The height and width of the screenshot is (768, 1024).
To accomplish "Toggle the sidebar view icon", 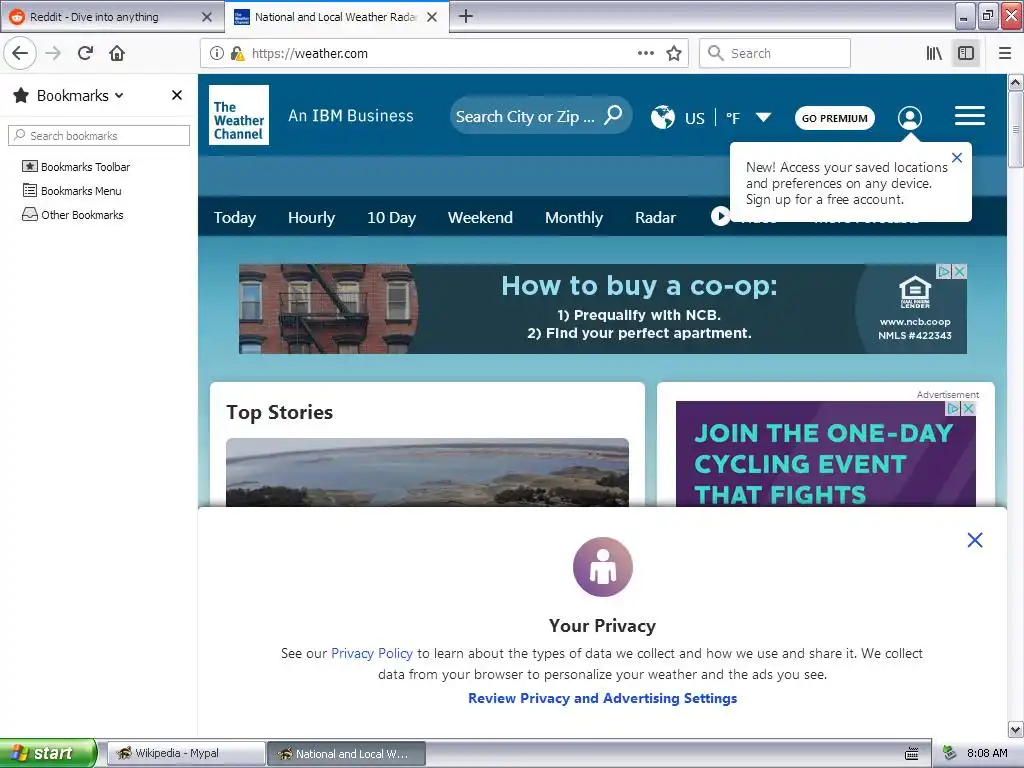I will [x=966, y=53].
